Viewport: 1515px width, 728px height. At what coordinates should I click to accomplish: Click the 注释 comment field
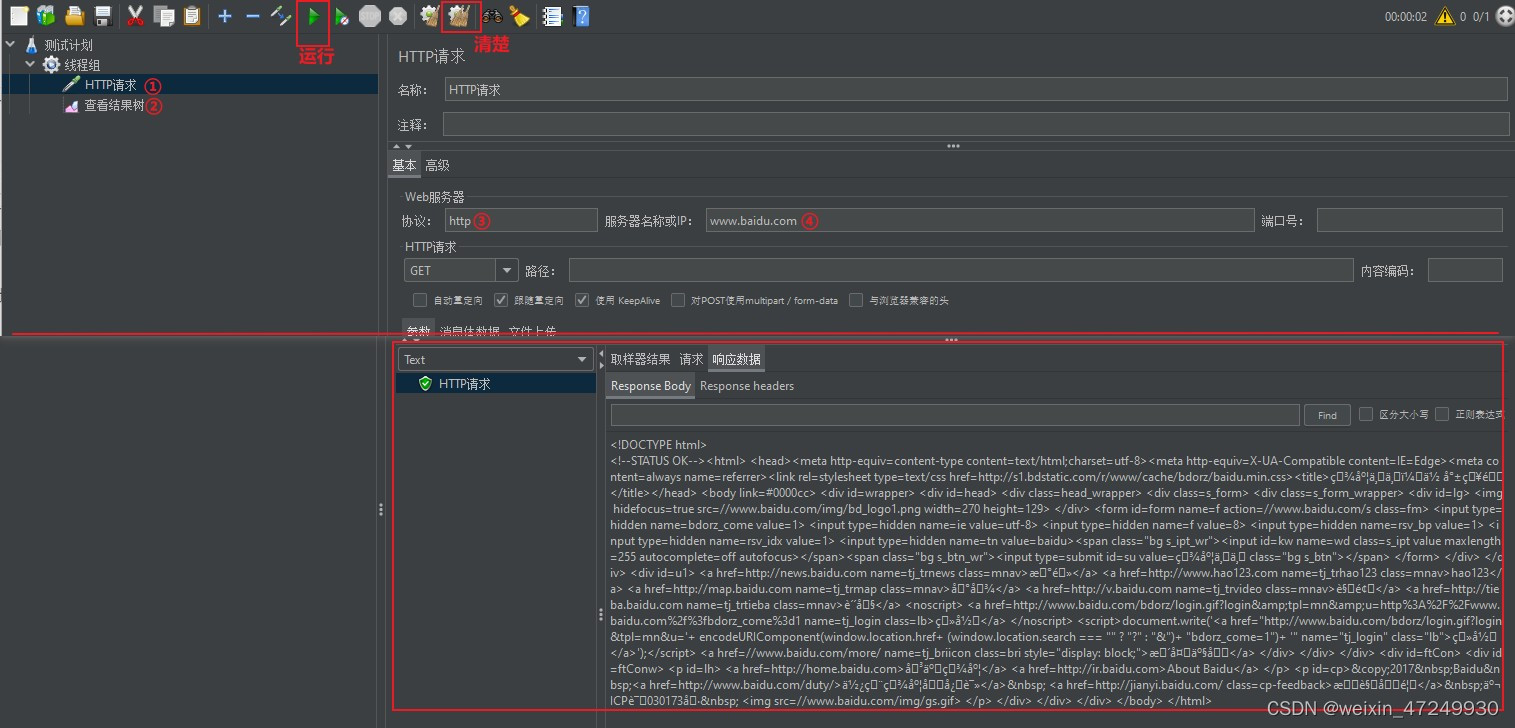coord(975,124)
